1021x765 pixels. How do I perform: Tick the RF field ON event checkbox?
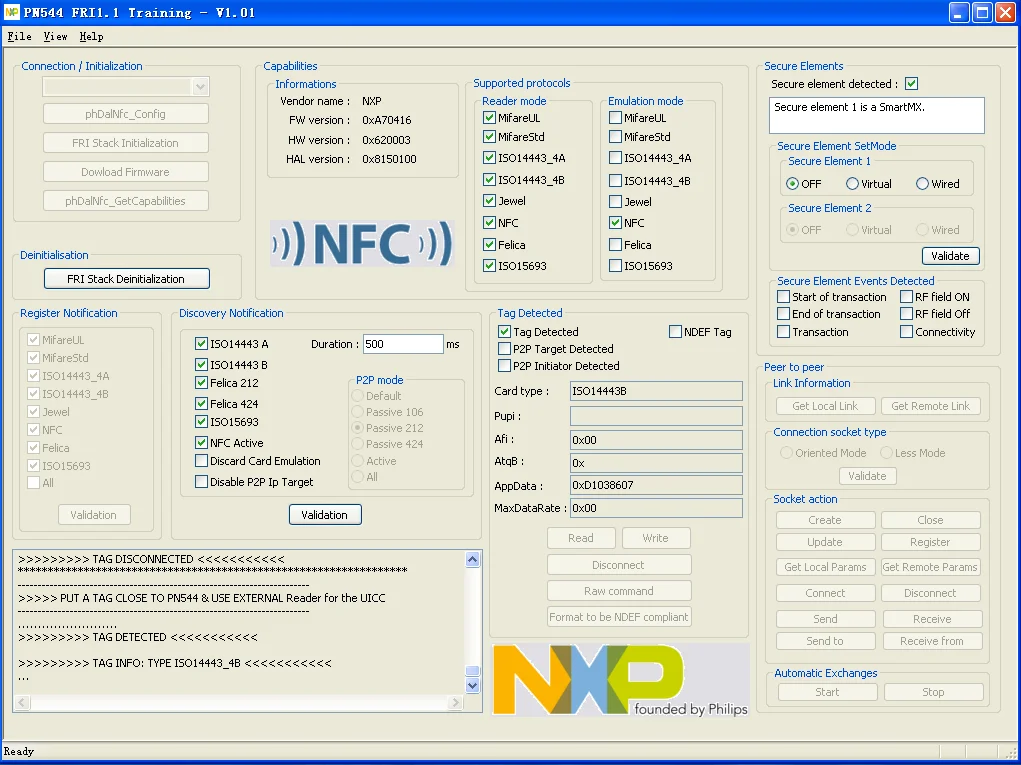click(x=907, y=297)
